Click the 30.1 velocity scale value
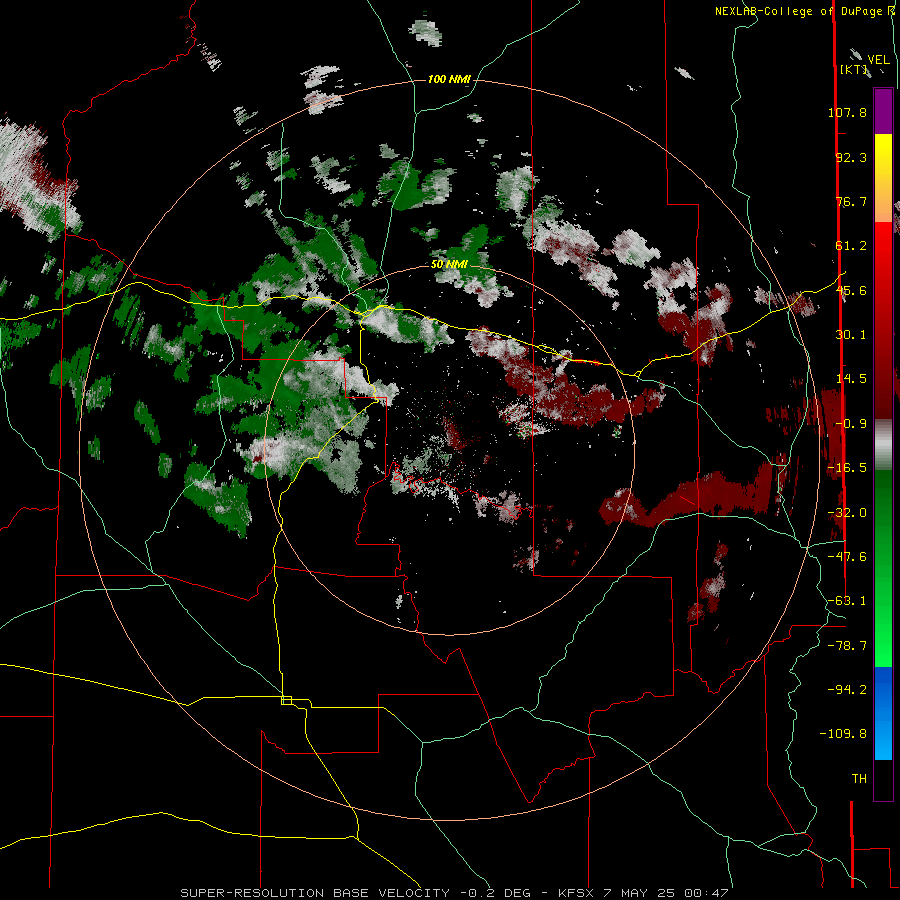This screenshot has width=900, height=900. [851, 335]
